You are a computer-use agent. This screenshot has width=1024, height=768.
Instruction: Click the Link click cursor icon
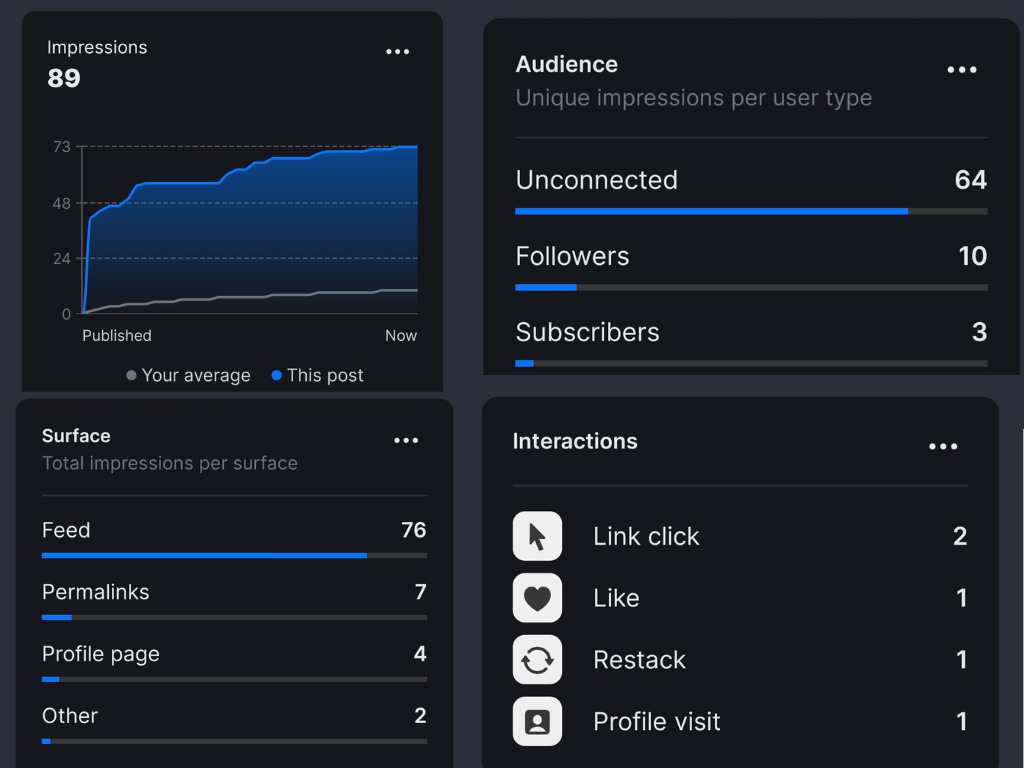click(x=537, y=536)
